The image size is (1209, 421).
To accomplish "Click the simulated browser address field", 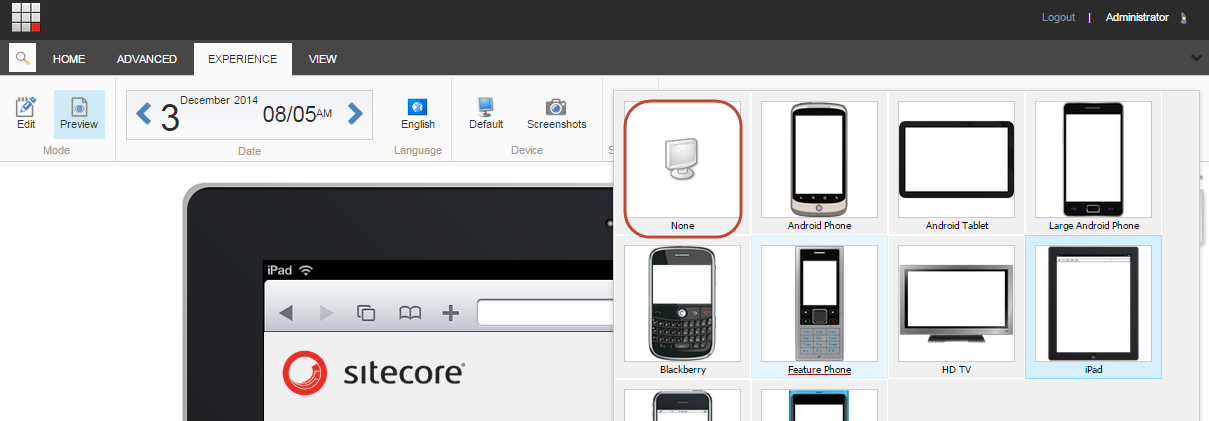I will [544, 313].
